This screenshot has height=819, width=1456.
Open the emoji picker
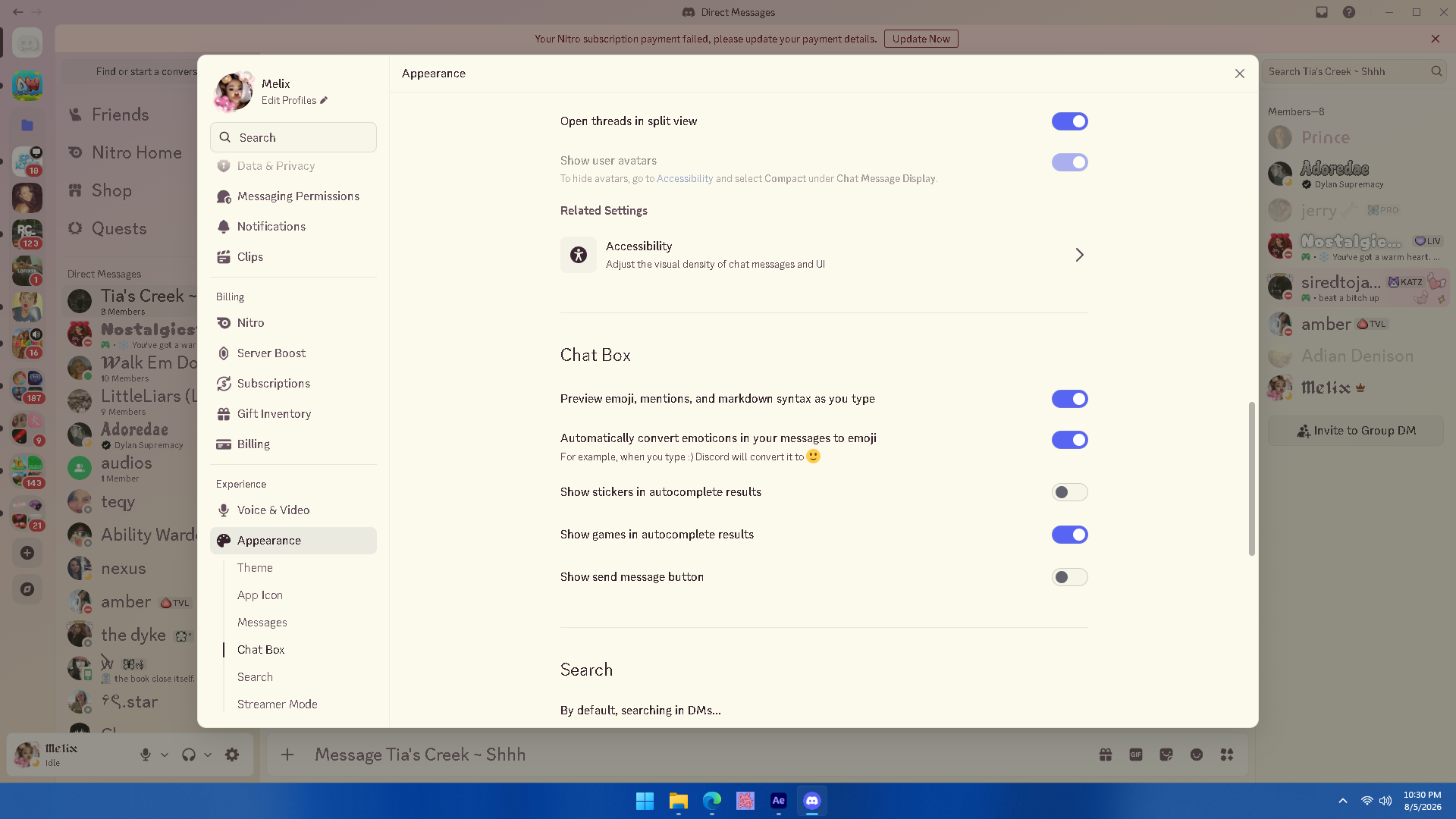coord(1197,755)
